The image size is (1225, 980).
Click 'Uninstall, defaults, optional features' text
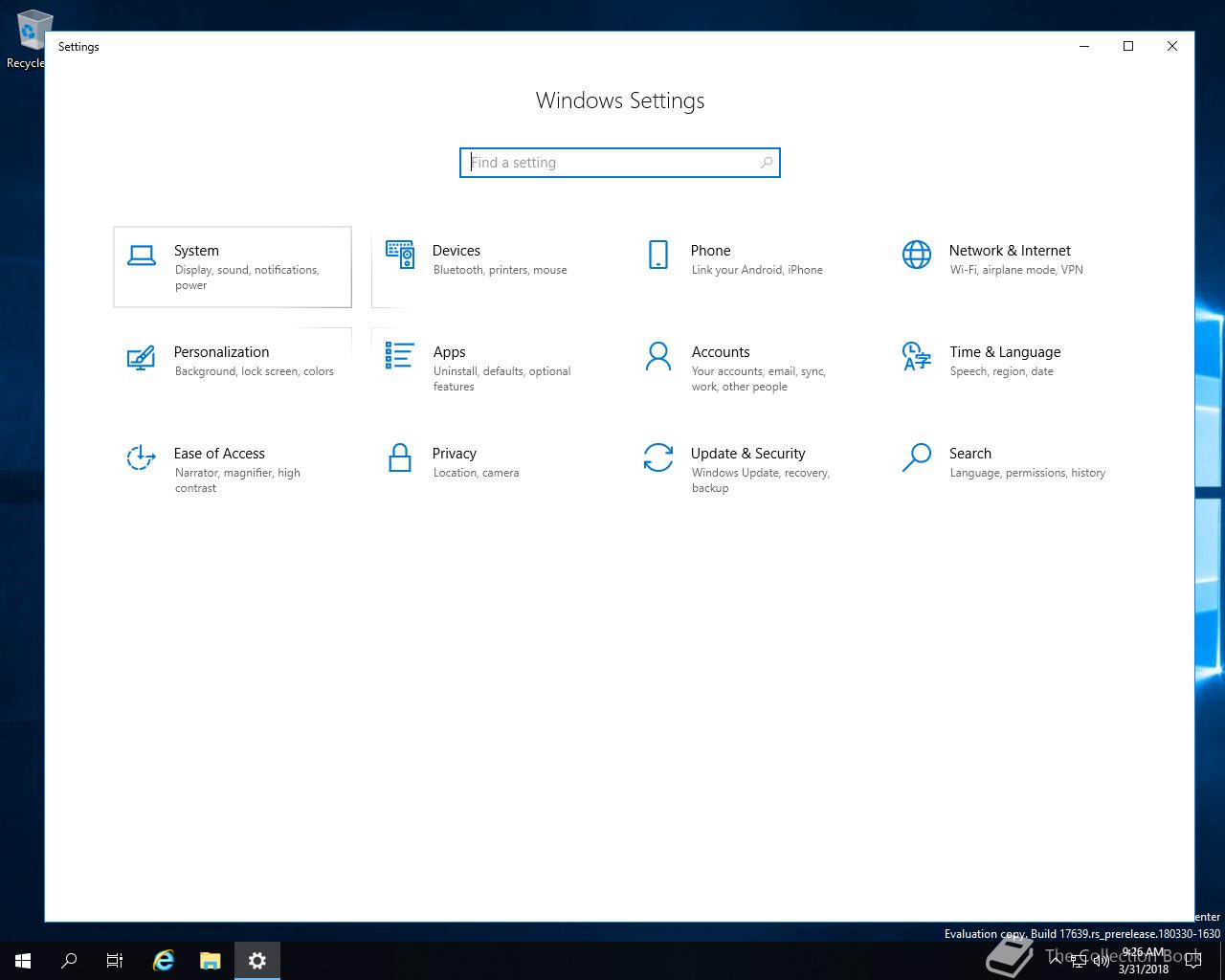tap(501, 379)
